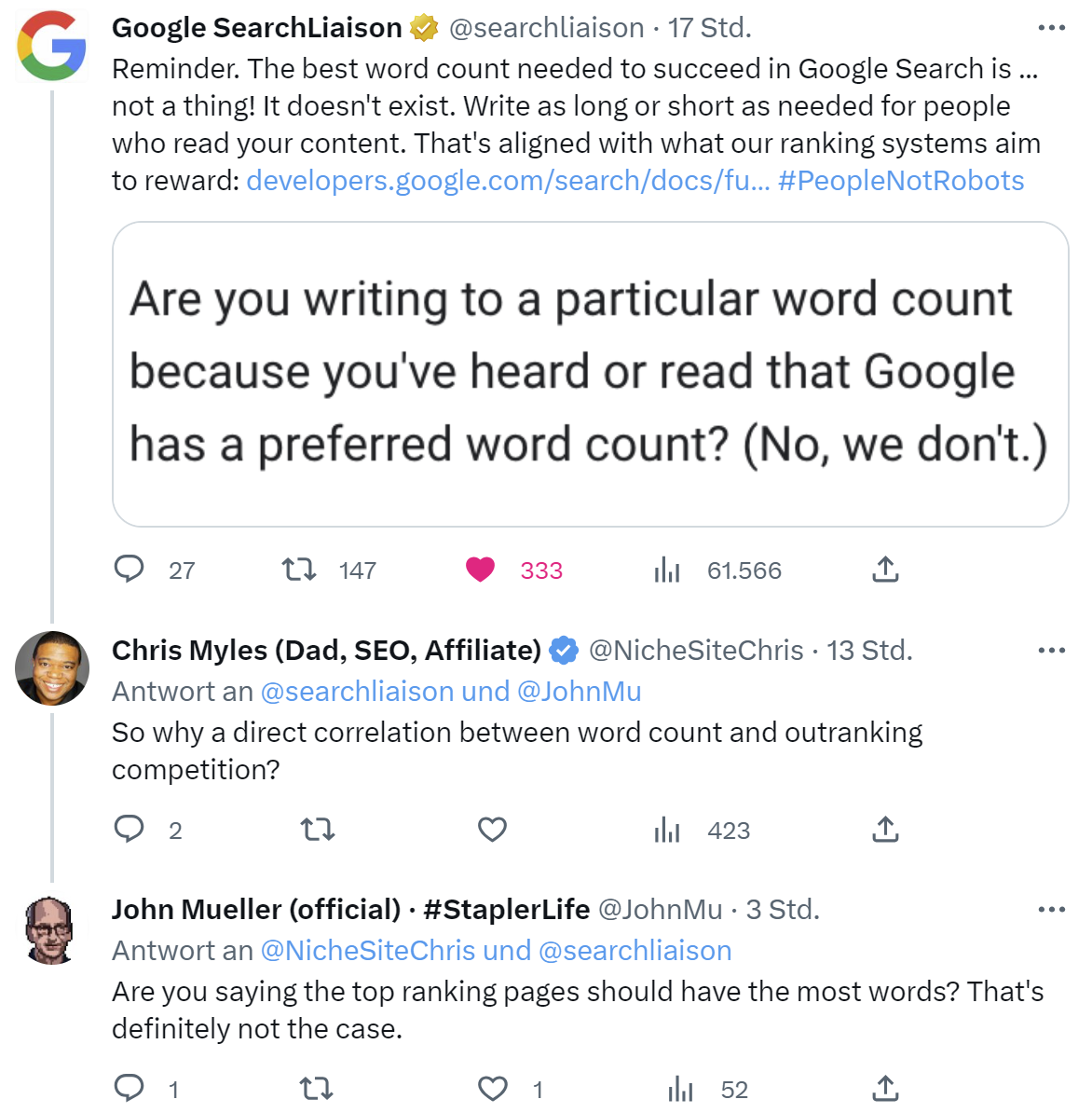The height and width of the screenshot is (1113, 1092).
Task: Open more options on John Mueller's tweet
Action: coord(1051,910)
